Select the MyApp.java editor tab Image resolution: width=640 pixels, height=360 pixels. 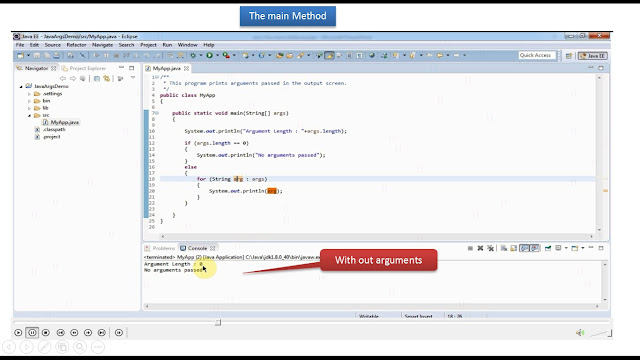pyautogui.click(x=166, y=68)
